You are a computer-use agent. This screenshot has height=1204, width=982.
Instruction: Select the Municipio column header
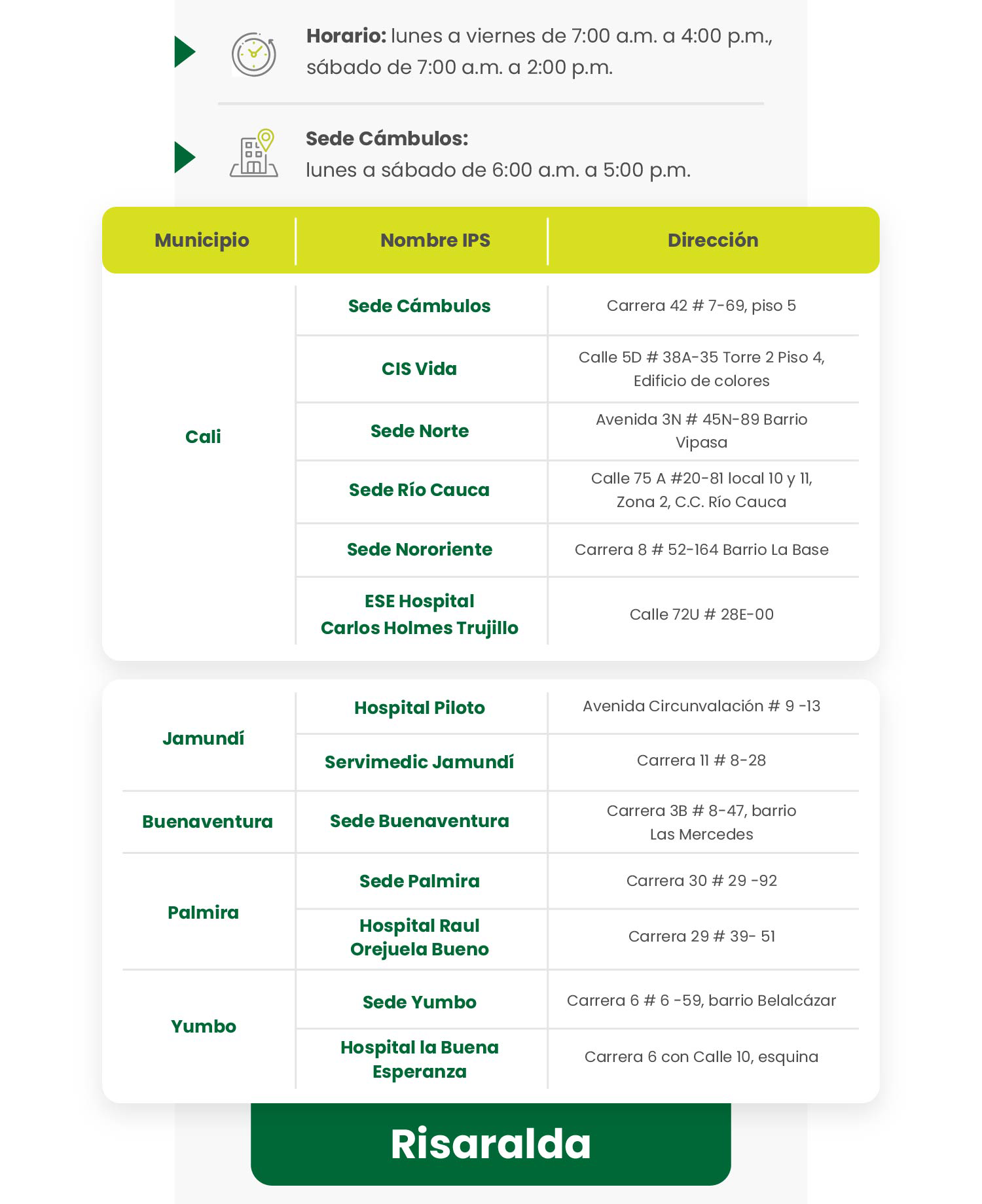[202, 240]
